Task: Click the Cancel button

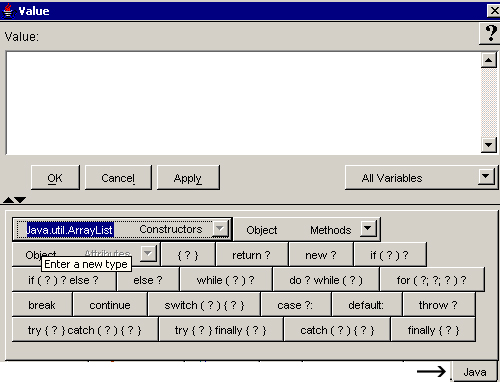Action: click(x=118, y=178)
